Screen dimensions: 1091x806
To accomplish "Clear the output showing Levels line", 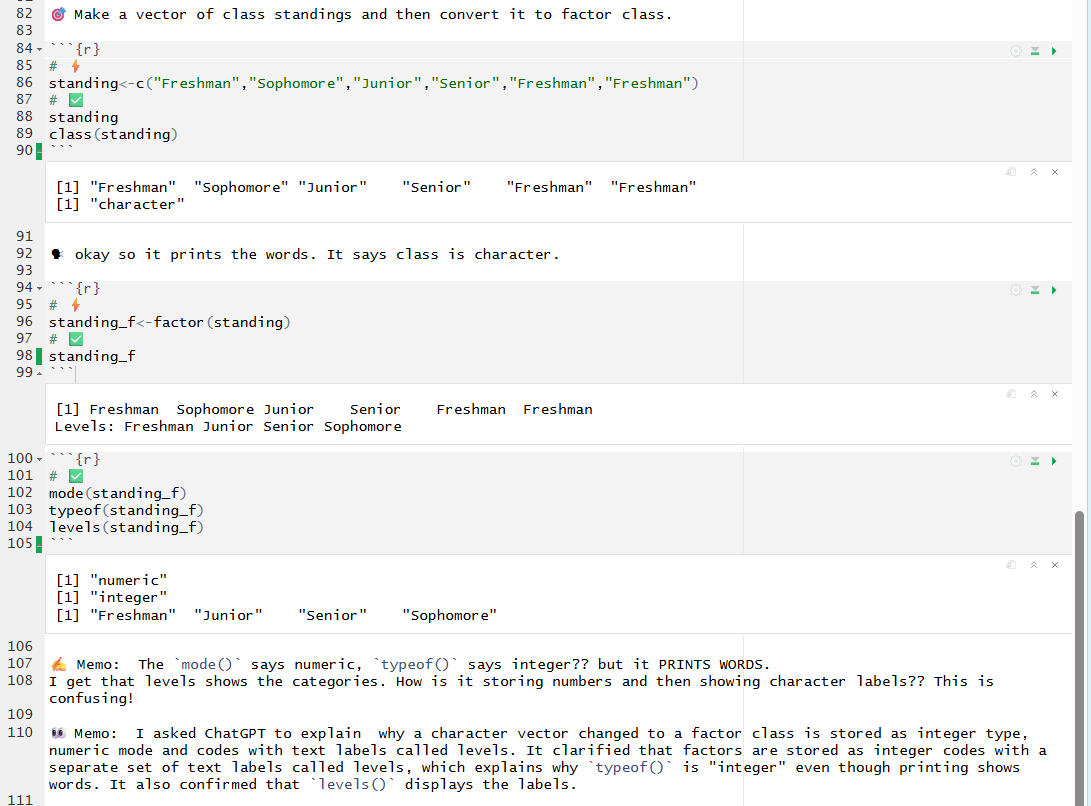I will click(x=1055, y=394).
